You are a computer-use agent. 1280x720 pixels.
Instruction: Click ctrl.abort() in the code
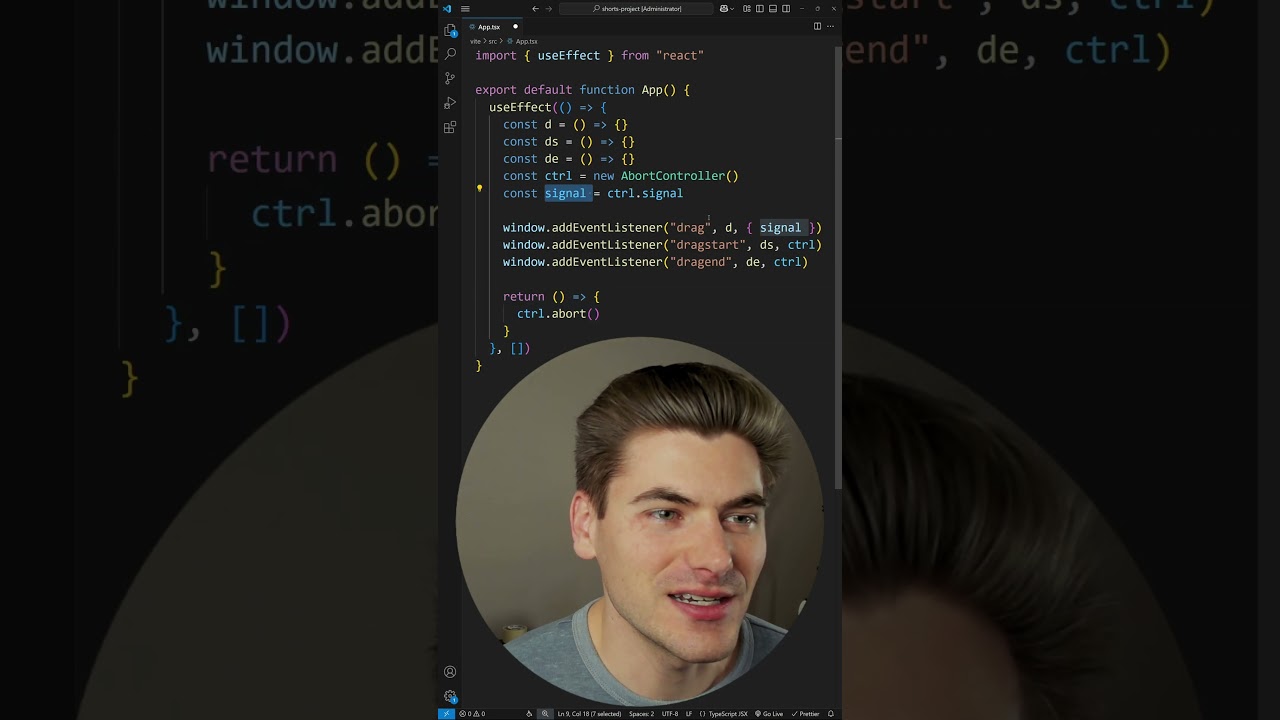pos(558,314)
